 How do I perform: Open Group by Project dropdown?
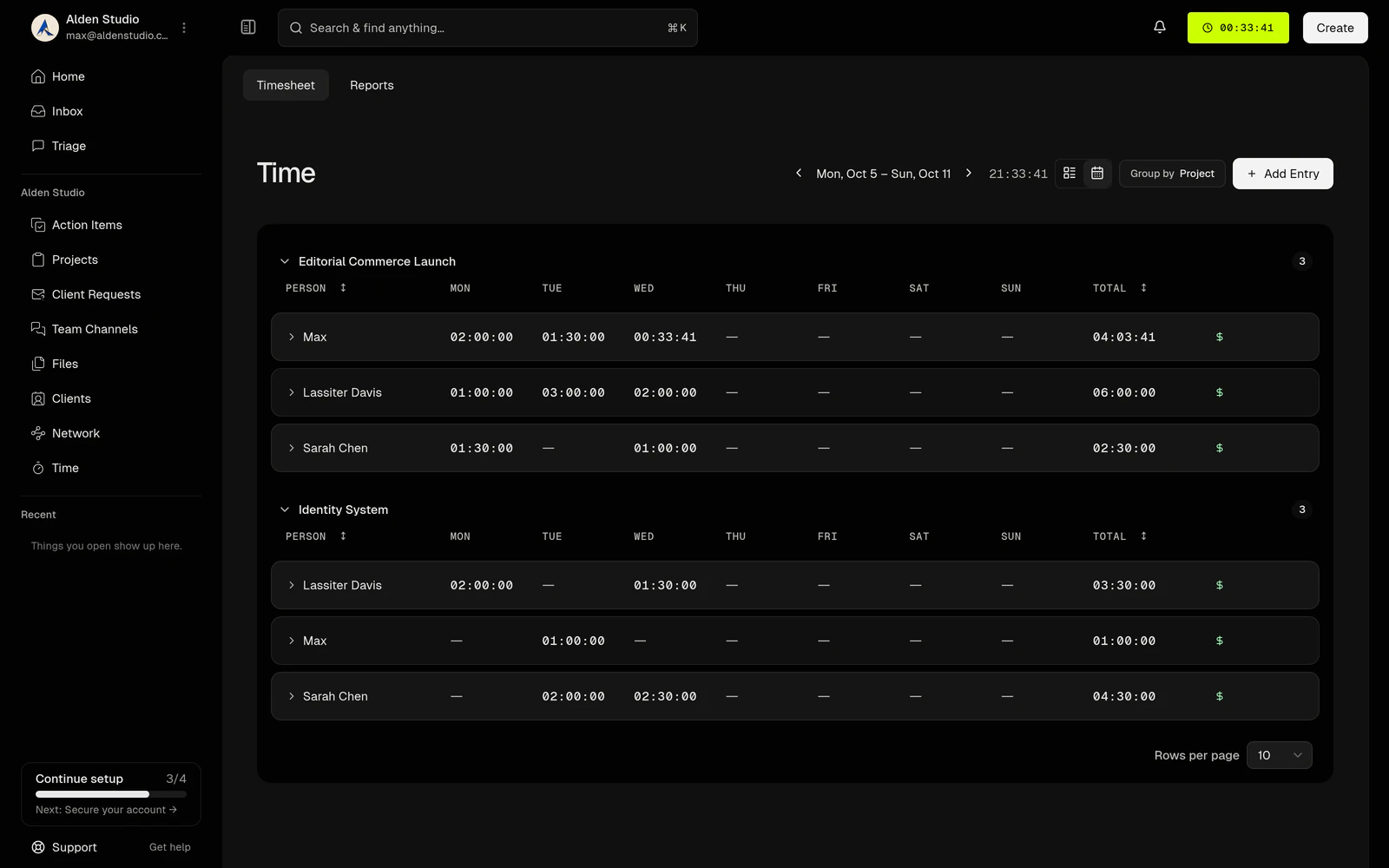1172,174
